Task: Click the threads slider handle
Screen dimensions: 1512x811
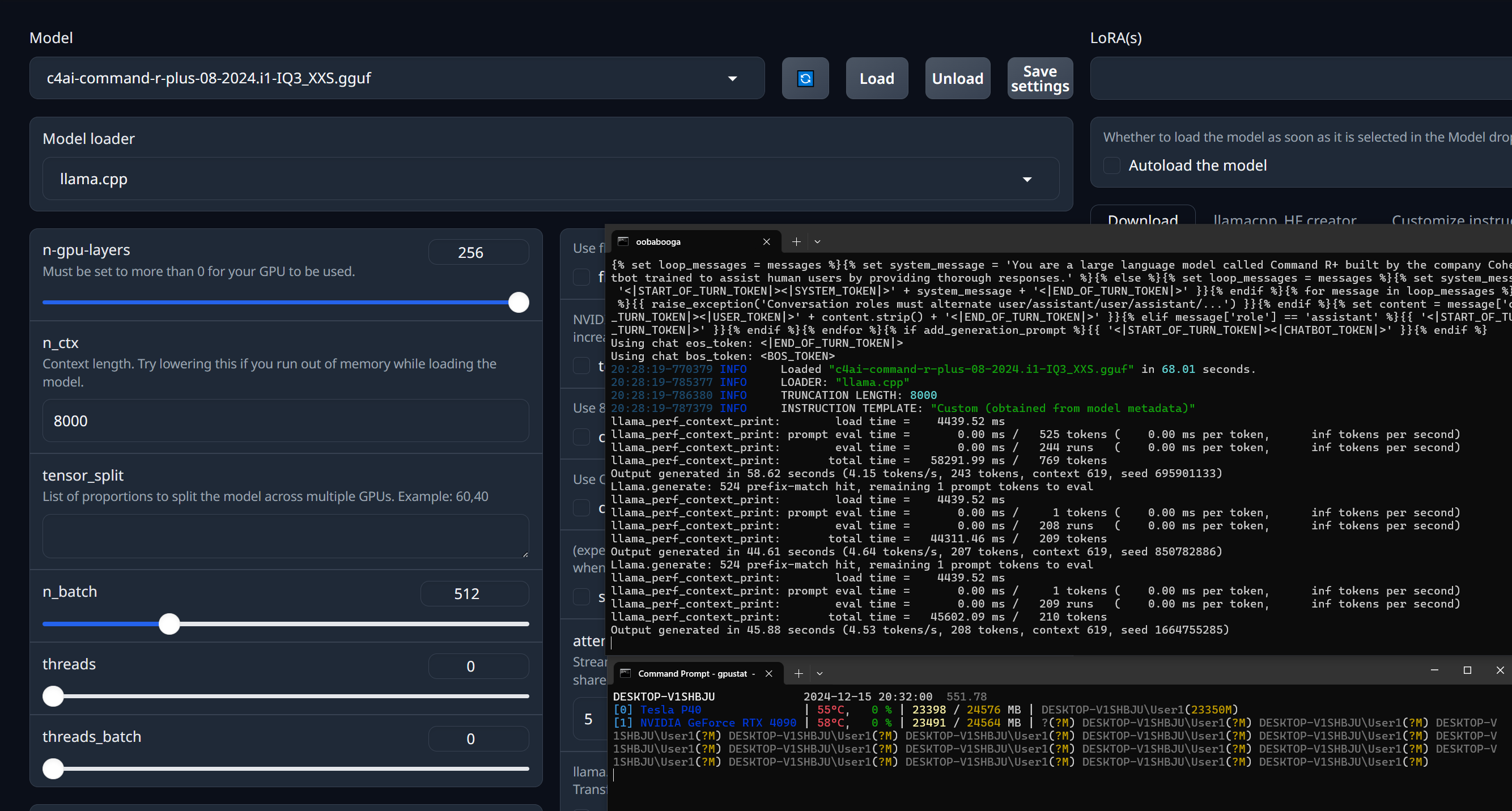Action: coord(53,696)
